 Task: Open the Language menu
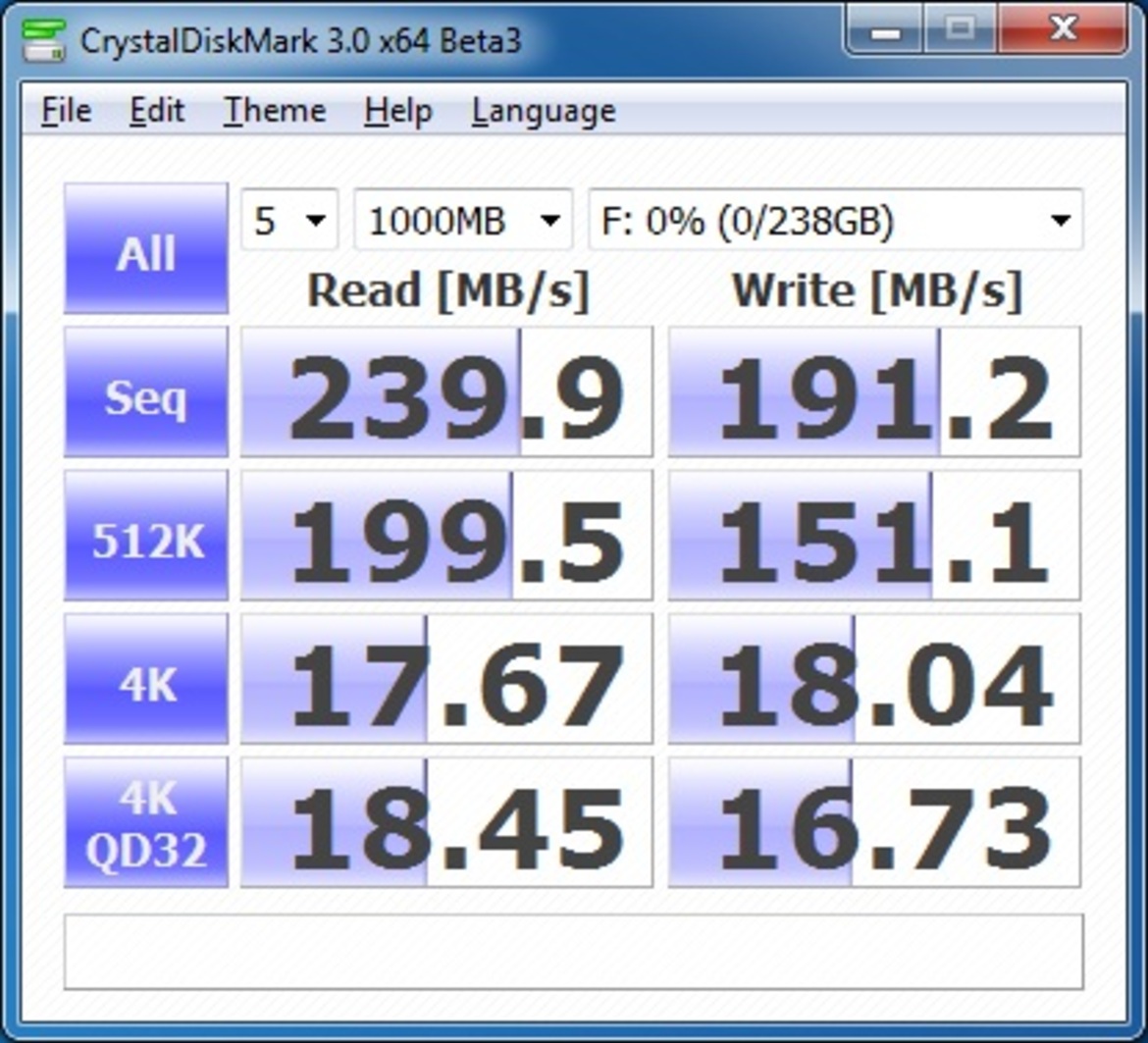pos(544,112)
